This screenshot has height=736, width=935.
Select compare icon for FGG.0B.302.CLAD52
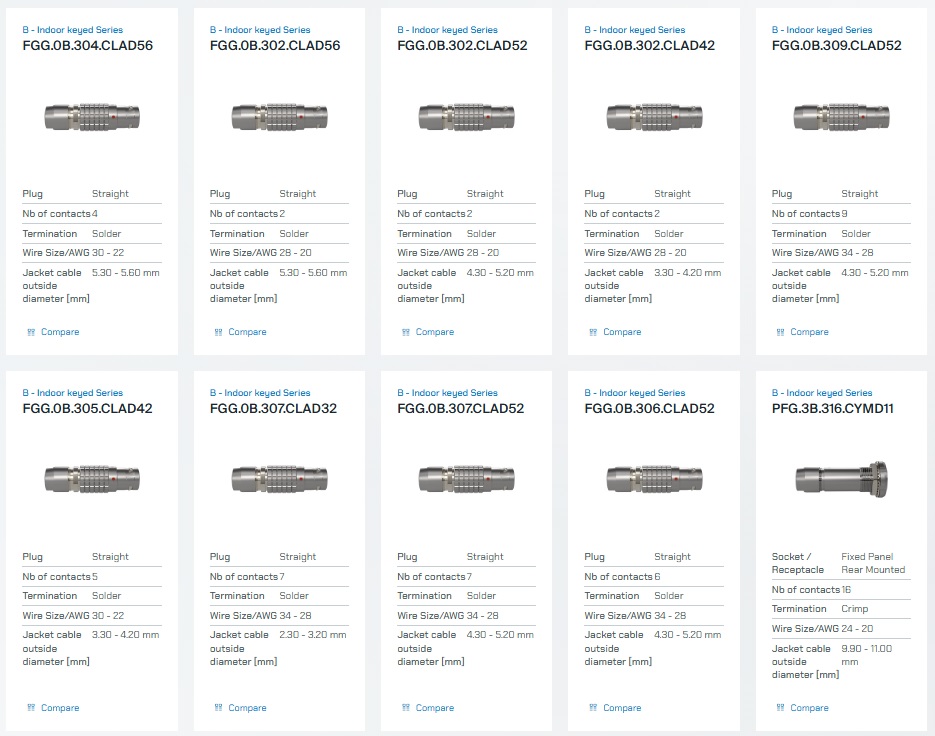coord(405,332)
